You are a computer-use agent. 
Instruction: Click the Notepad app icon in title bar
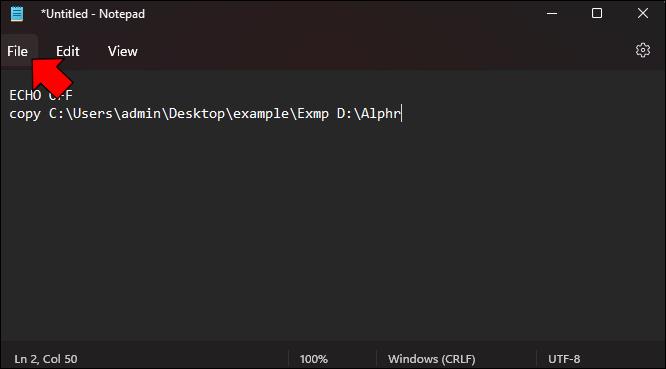tap(17, 14)
